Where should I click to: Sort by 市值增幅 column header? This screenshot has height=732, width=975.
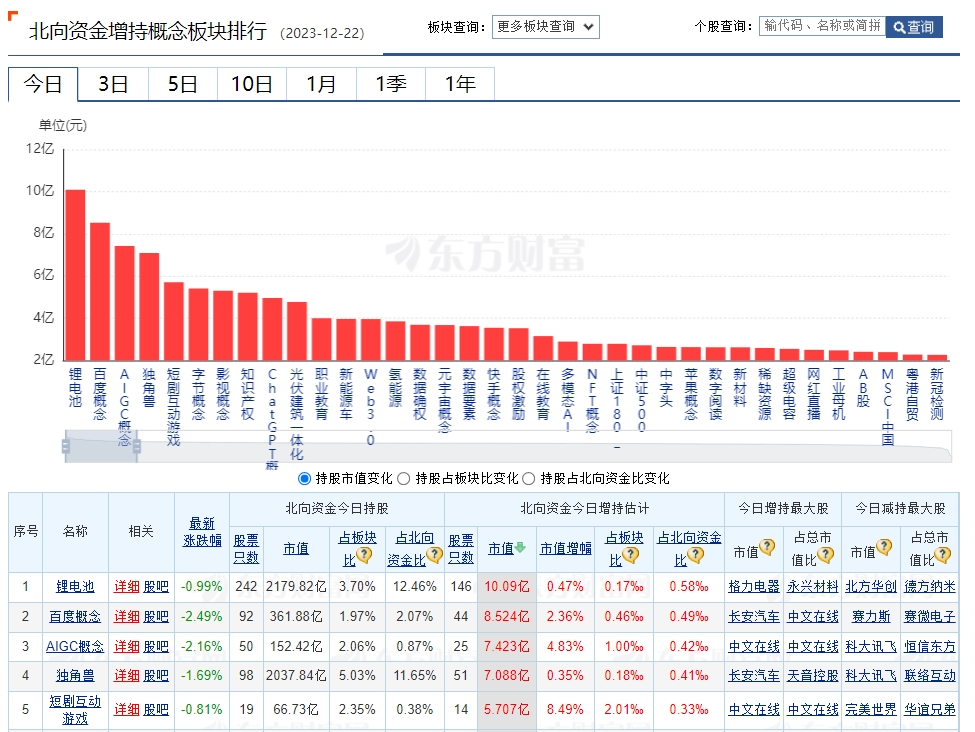click(566, 548)
